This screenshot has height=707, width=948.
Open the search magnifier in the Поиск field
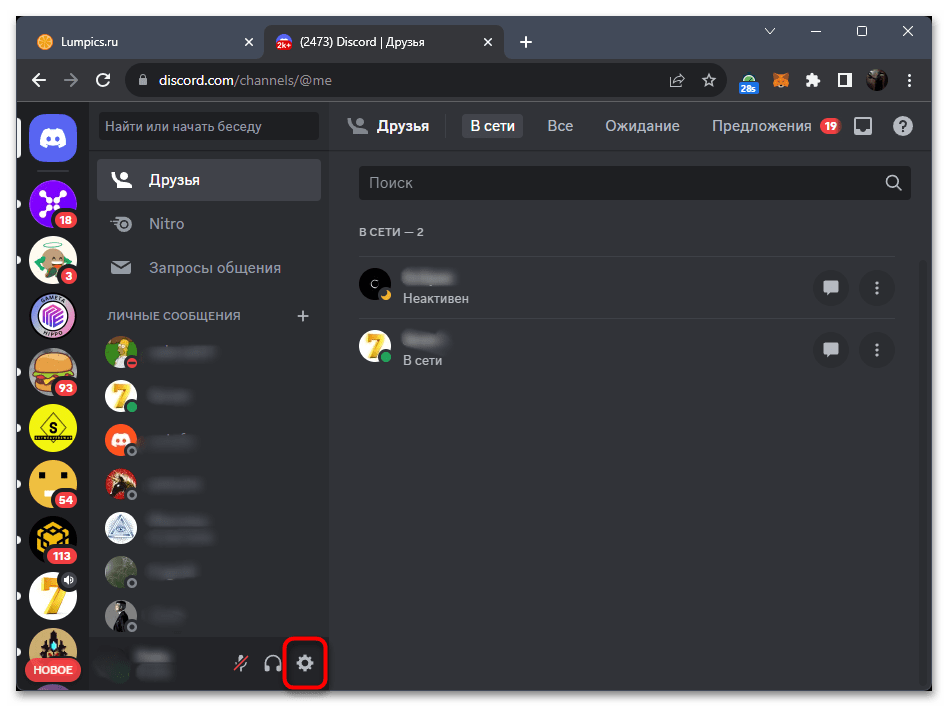coord(892,183)
